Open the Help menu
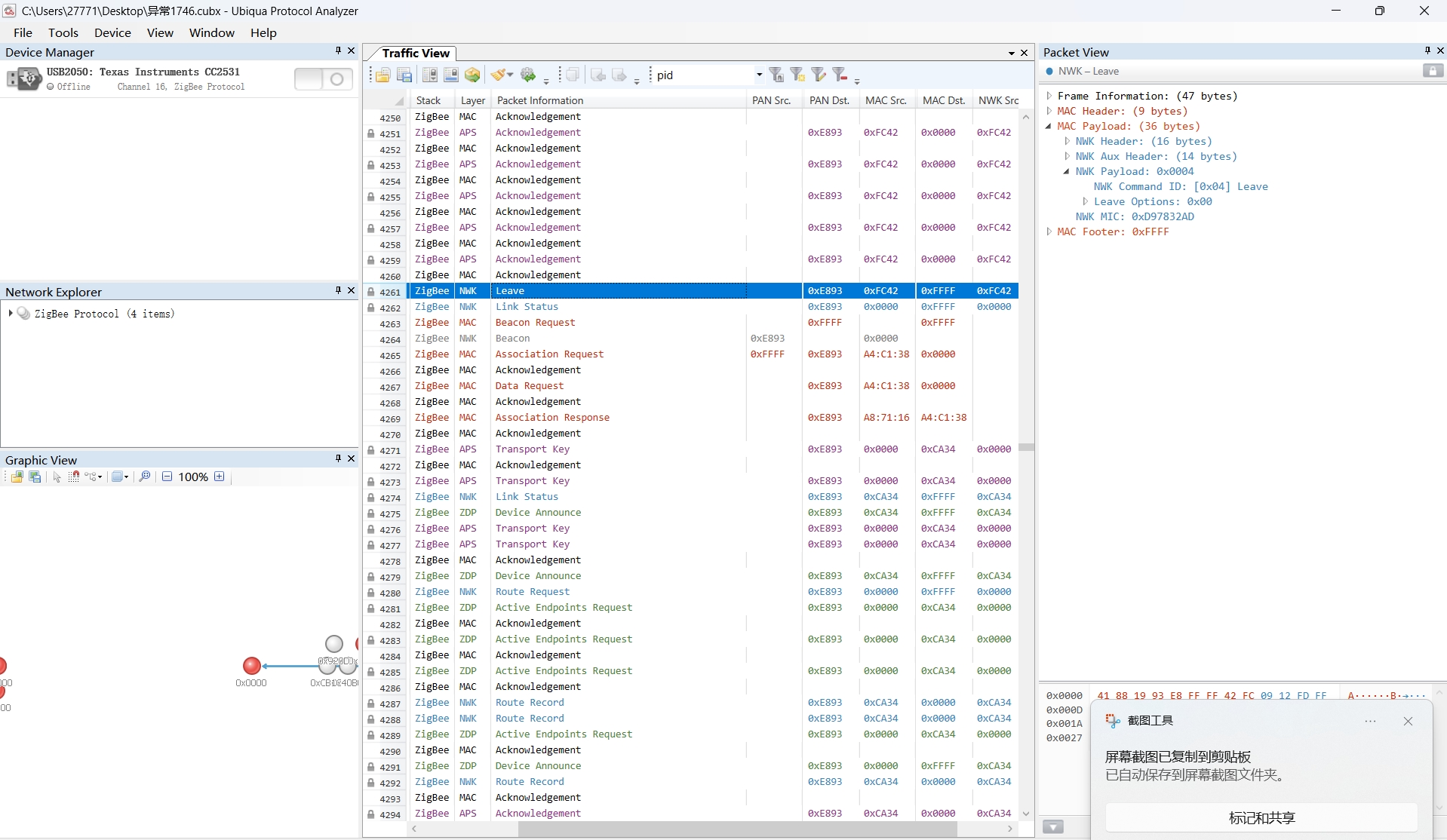 (x=263, y=32)
